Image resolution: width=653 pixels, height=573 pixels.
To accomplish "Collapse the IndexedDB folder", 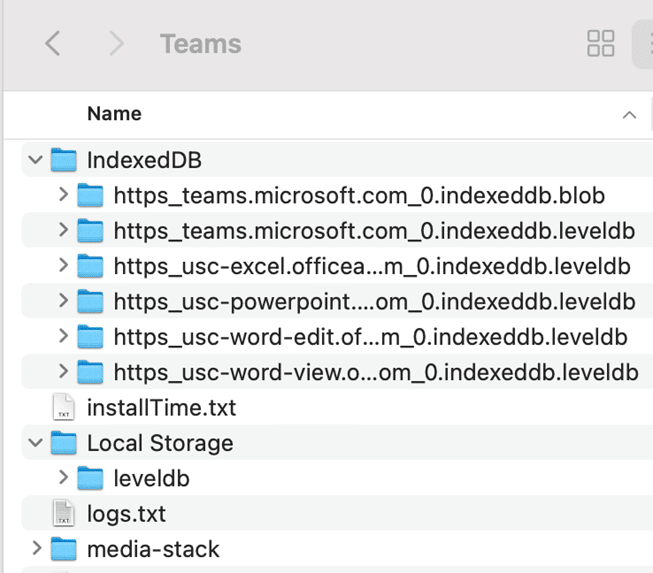I will 36,159.
